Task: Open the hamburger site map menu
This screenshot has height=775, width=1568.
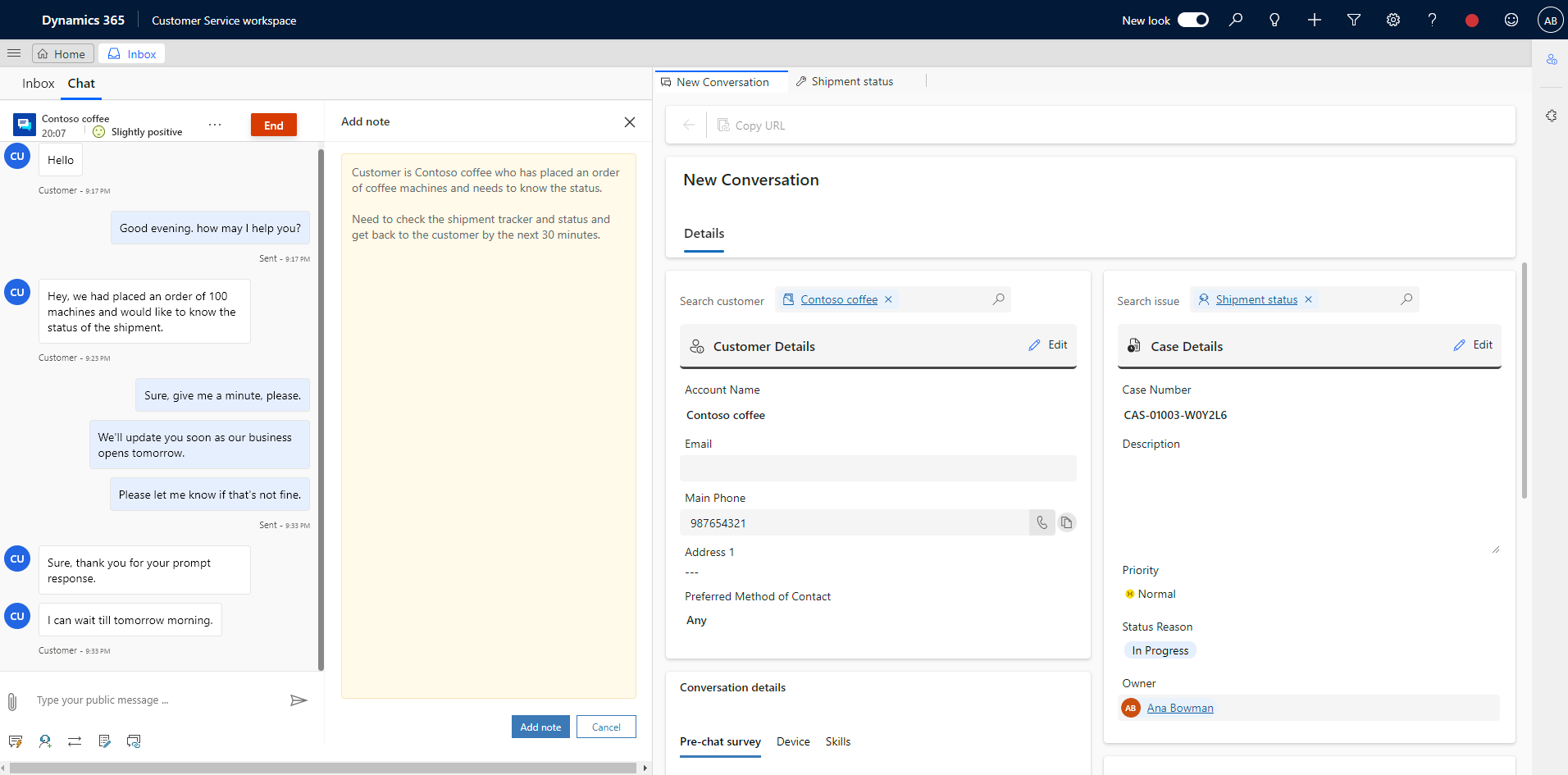Action: (x=14, y=53)
